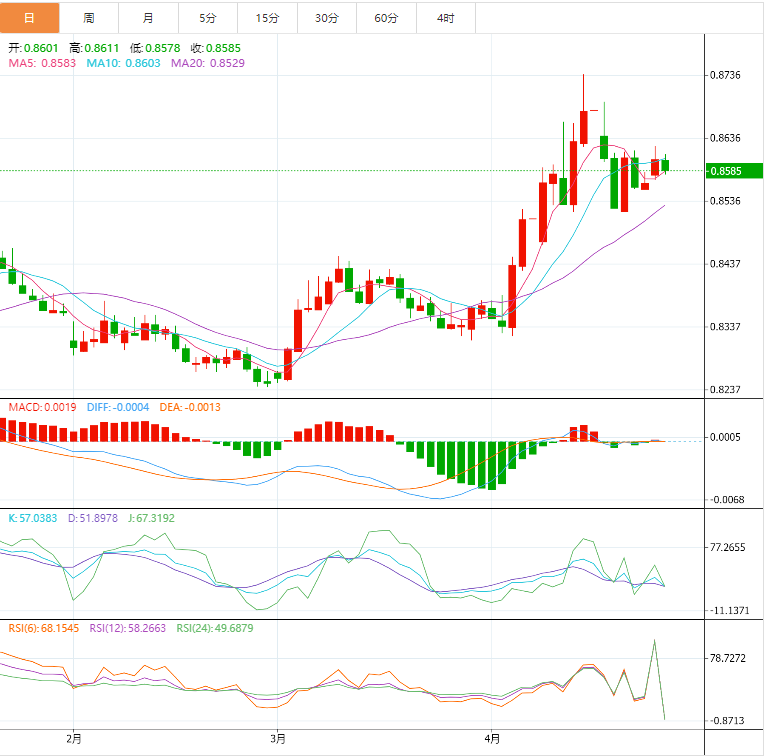Click the DEA value label
This screenshot has height=756, width=764.
(x=190, y=407)
